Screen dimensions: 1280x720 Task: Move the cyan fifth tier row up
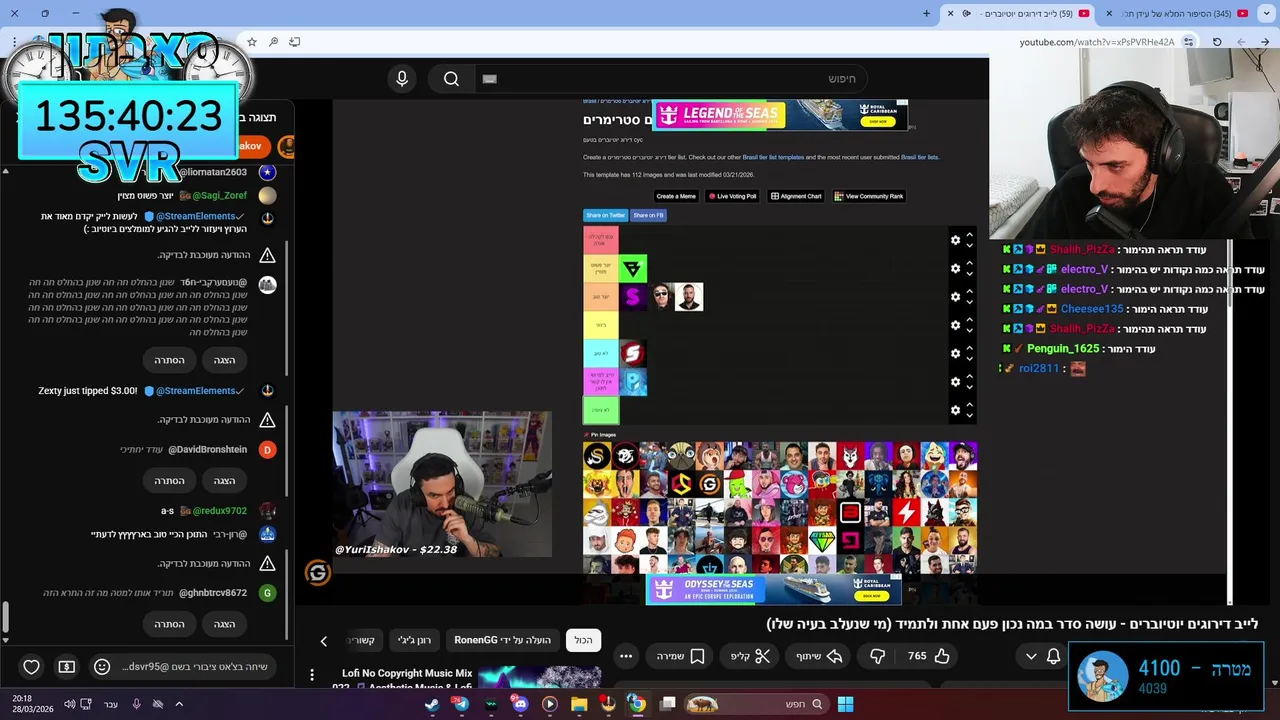click(969, 347)
